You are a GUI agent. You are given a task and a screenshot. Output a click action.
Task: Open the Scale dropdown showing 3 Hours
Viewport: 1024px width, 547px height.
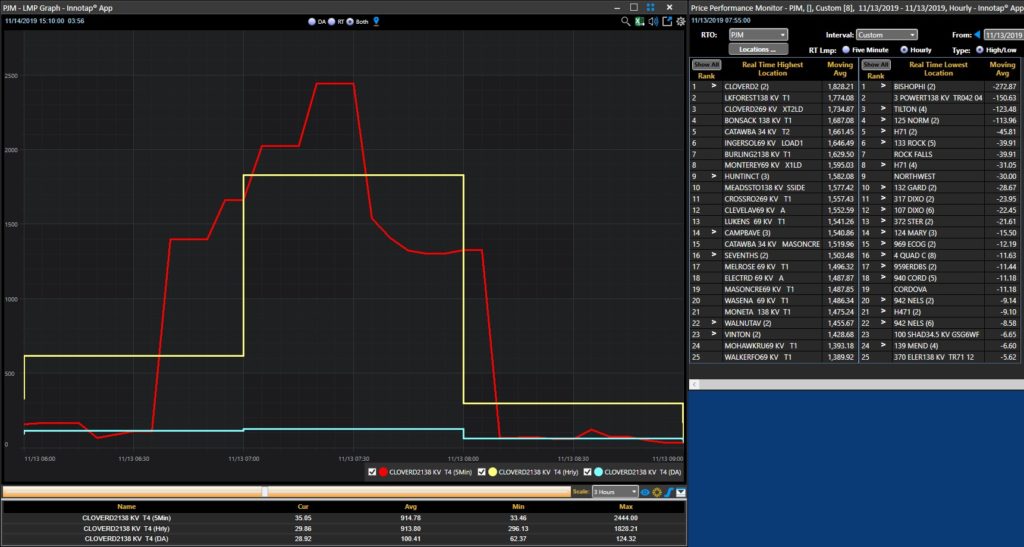615,492
